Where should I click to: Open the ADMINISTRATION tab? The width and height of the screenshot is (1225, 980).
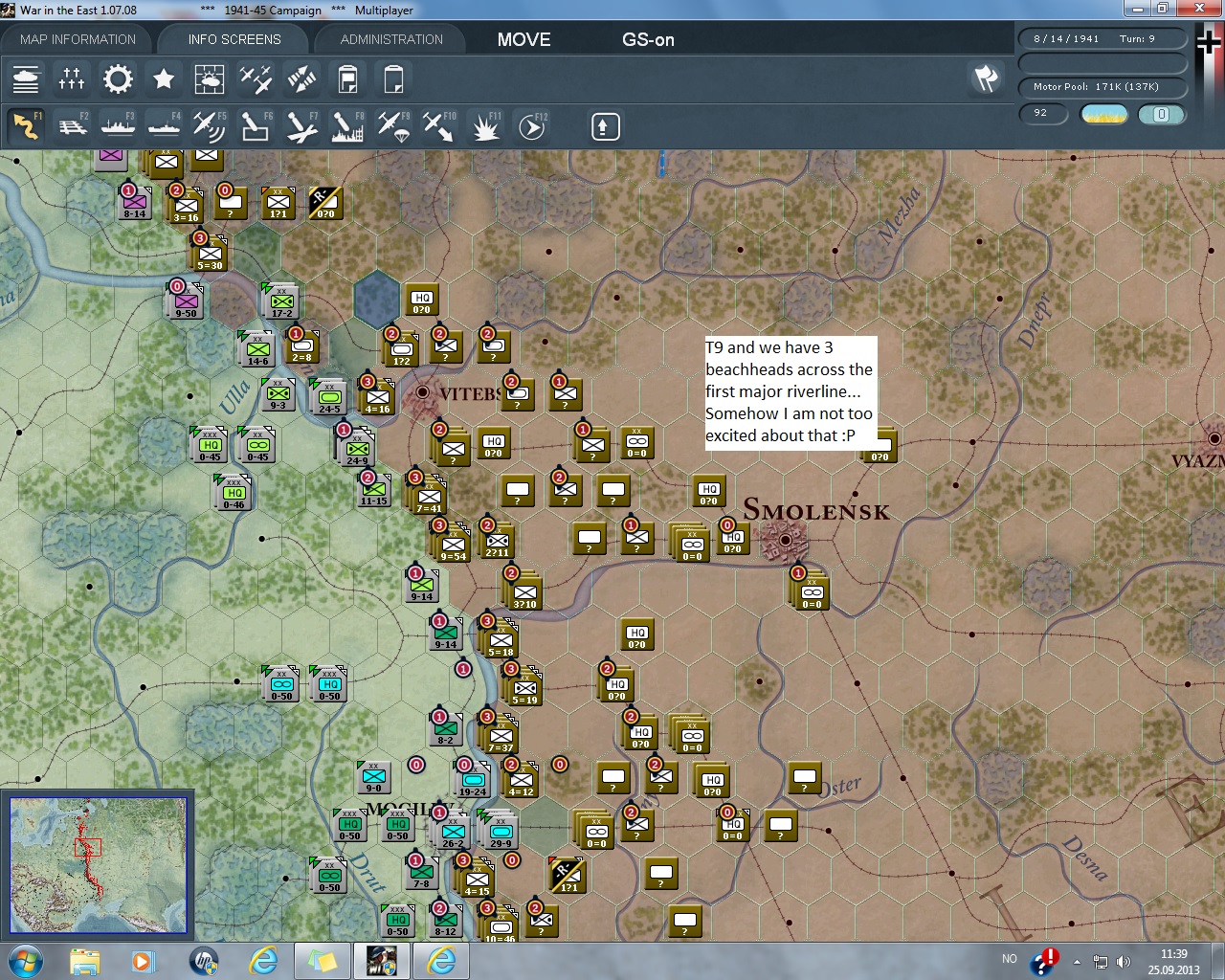click(391, 39)
